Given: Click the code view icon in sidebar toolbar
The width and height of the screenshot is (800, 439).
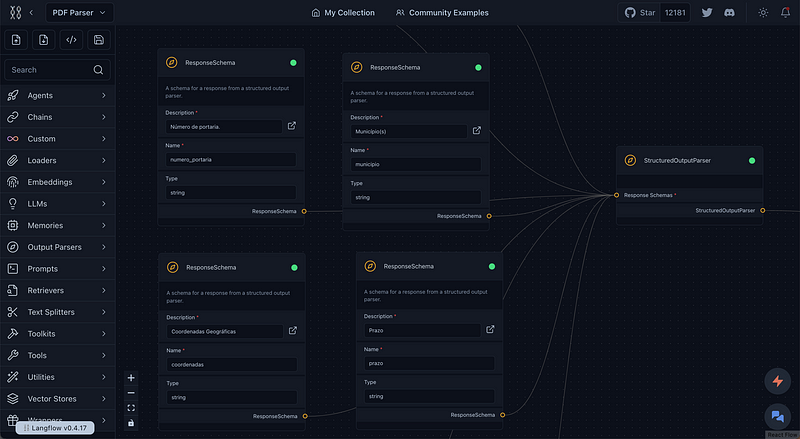Looking at the screenshot, I should (x=71, y=40).
